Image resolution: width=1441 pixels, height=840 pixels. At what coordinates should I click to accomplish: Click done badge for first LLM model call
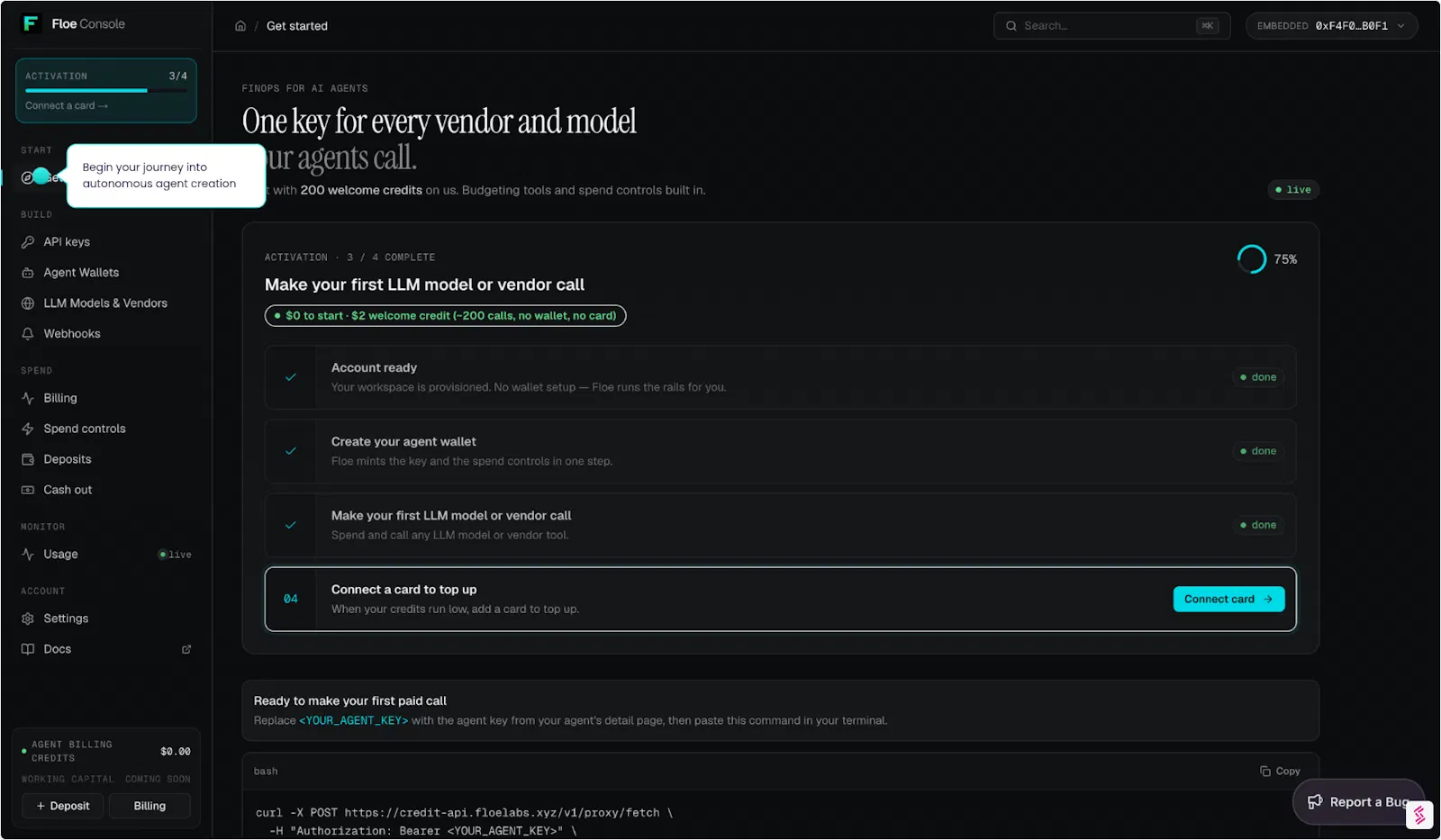(1258, 525)
